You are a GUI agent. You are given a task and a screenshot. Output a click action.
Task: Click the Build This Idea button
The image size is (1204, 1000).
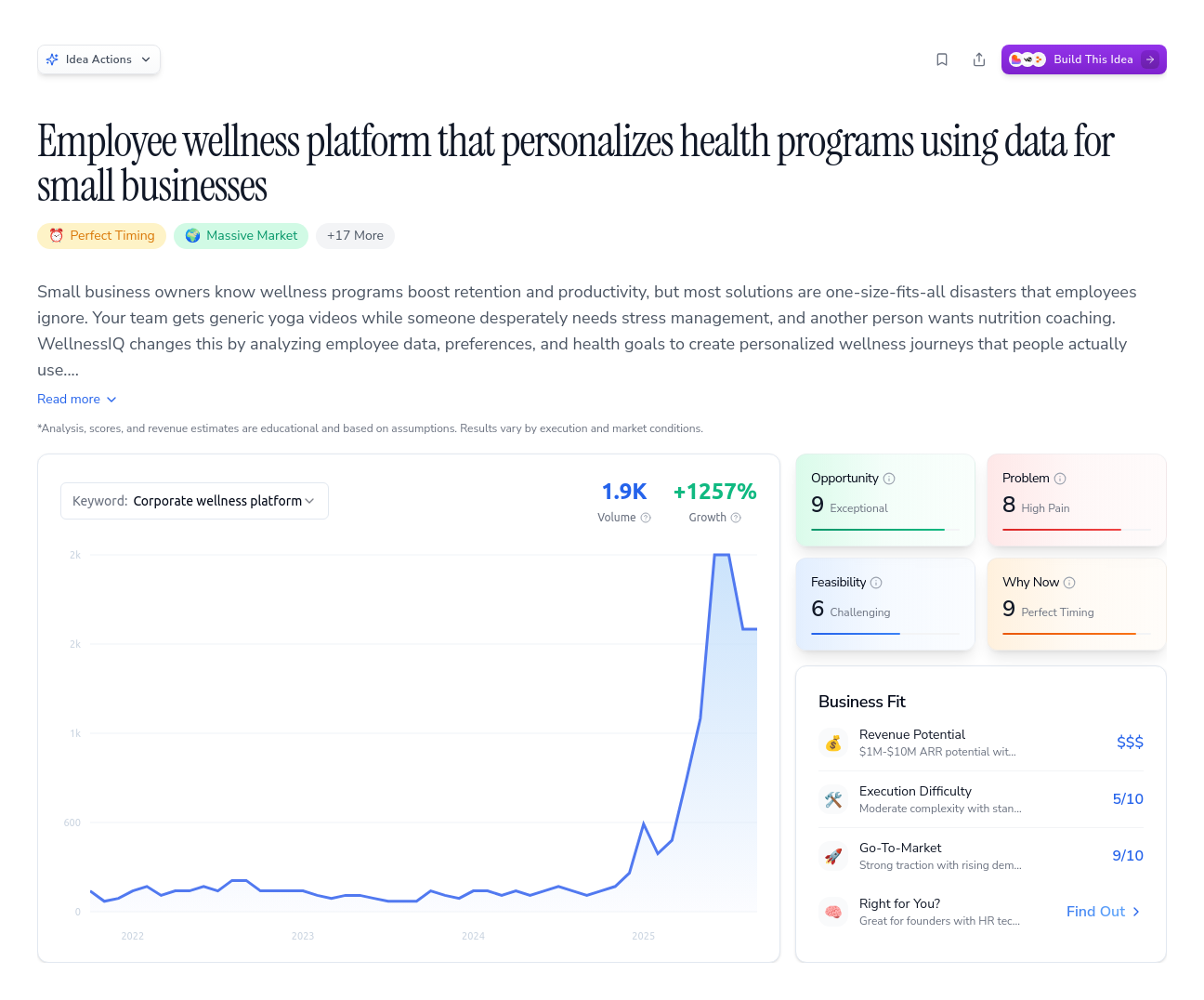click(1083, 59)
